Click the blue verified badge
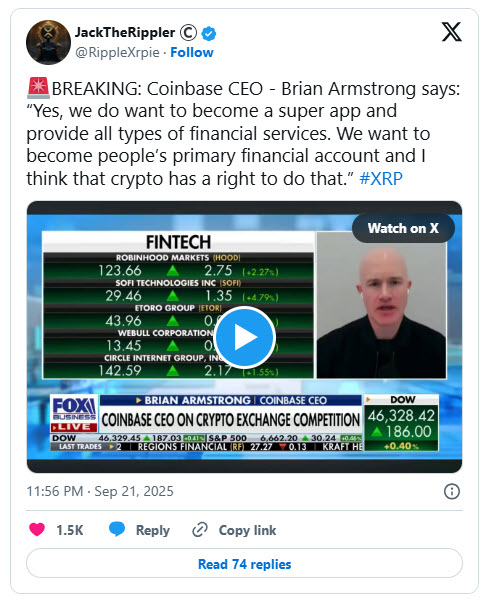Viewport: 492px width, 603px height. (x=209, y=33)
